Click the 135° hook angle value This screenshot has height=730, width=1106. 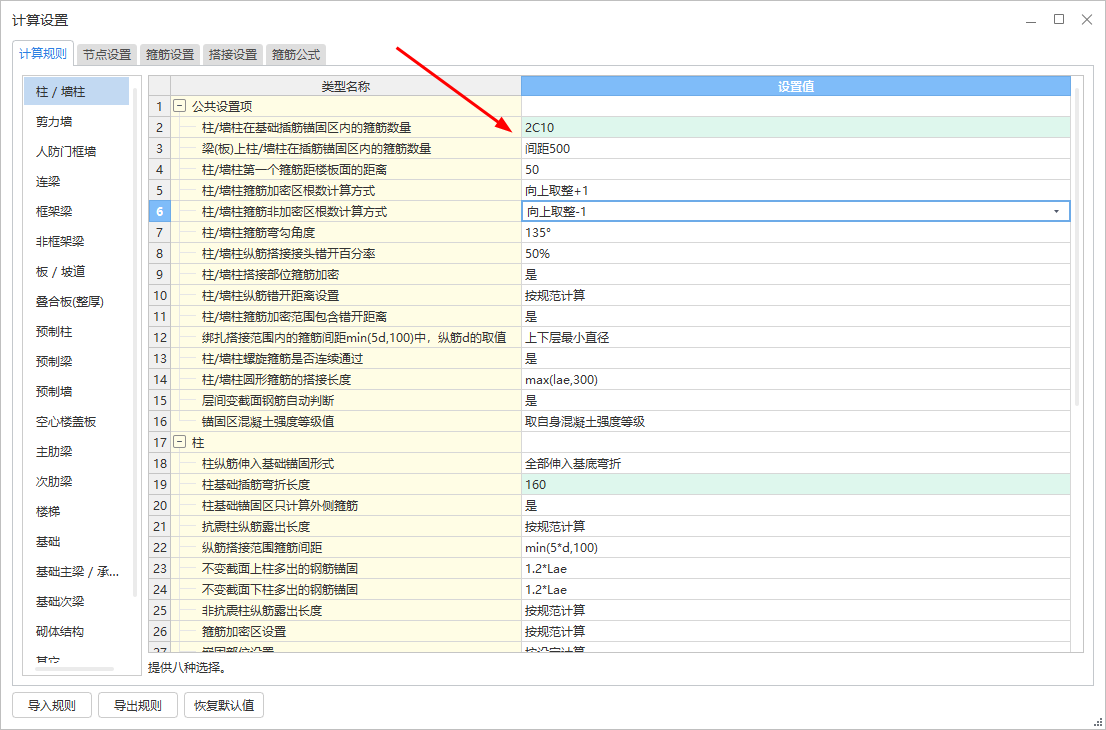(796, 233)
